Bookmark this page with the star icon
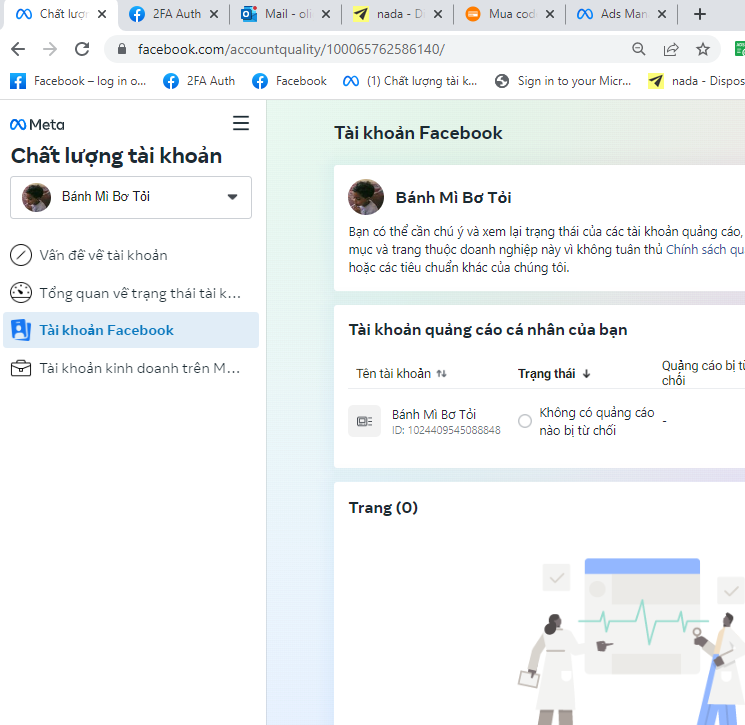The height and width of the screenshot is (725, 745). coord(703,49)
